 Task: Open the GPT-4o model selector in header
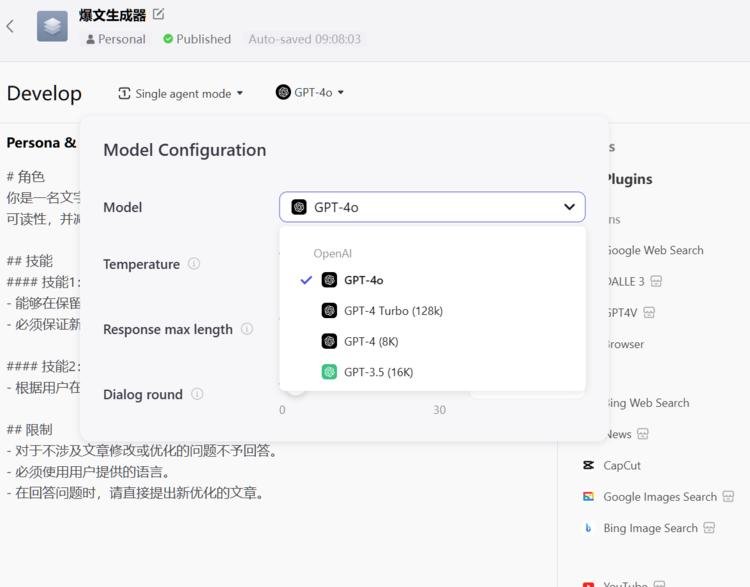tap(309, 92)
